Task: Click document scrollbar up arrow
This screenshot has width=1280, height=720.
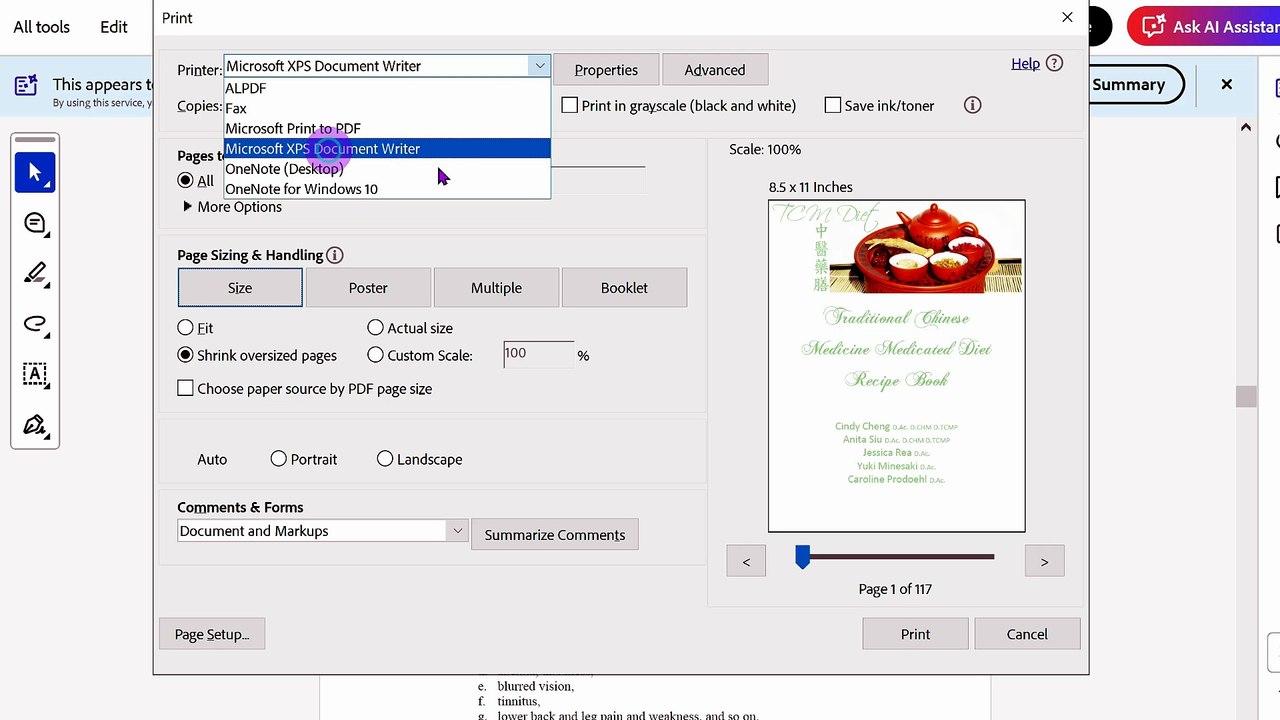Action: pyautogui.click(x=1245, y=127)
